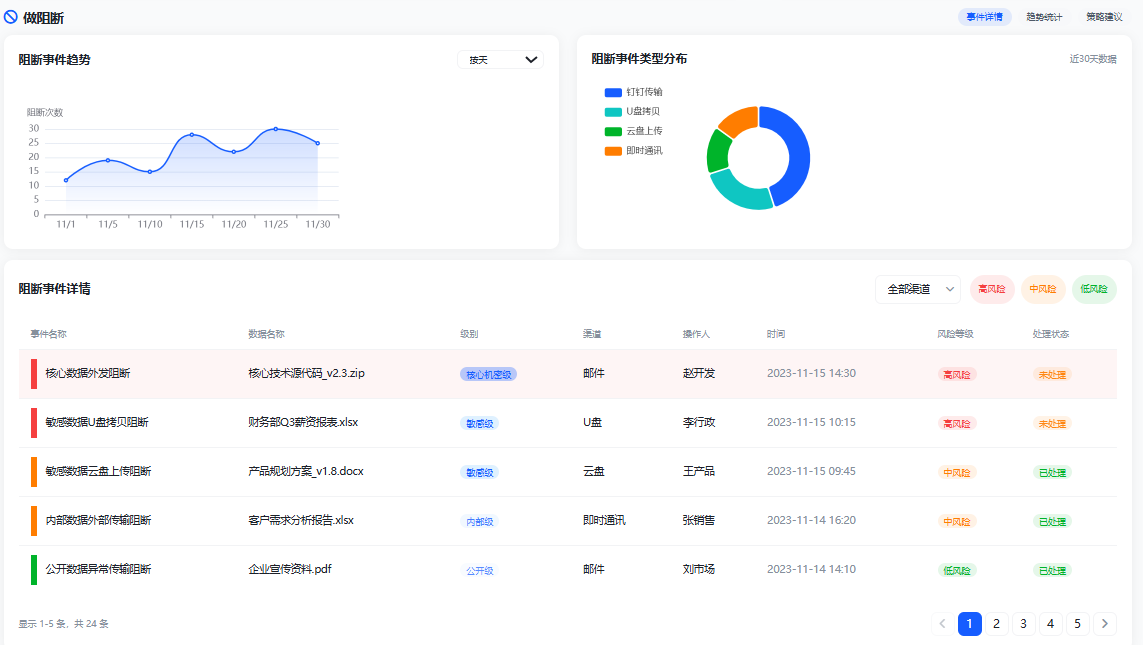Go to page 3 in pagination
This screenshot has height=645, width=1143.
click(x=1023, y=623)
